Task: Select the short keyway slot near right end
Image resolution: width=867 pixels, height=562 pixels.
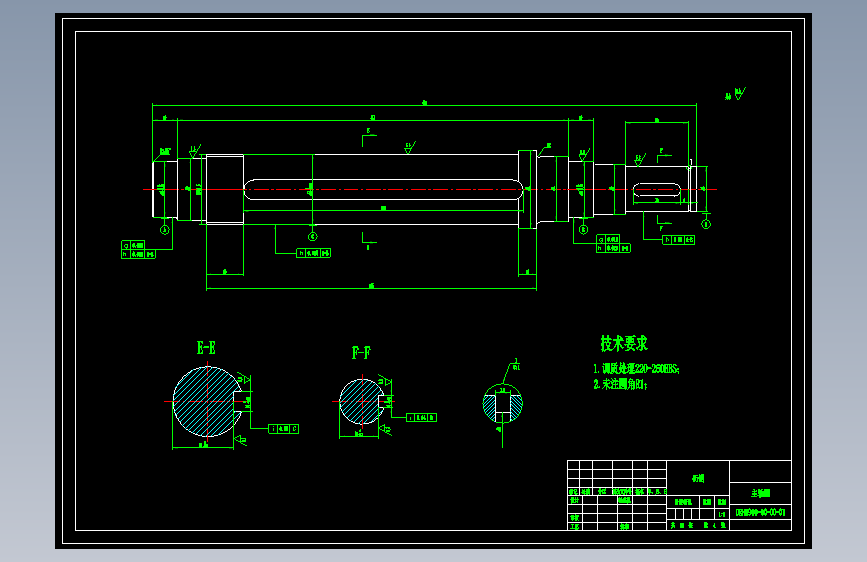Action: (x=656, y=190)
